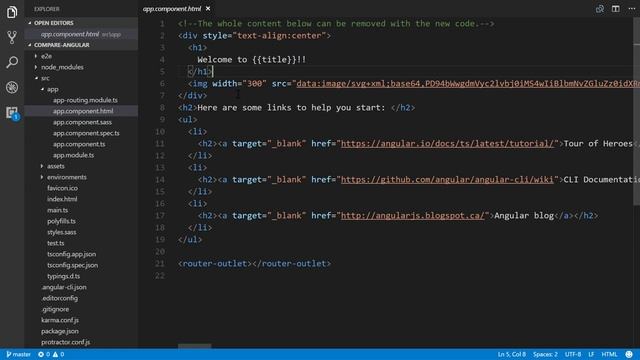Click the horizontal scrollbar thumb of editor
The height and width of the screenshot is (360, 640).
pyautogui.click(x=194, y=346)
